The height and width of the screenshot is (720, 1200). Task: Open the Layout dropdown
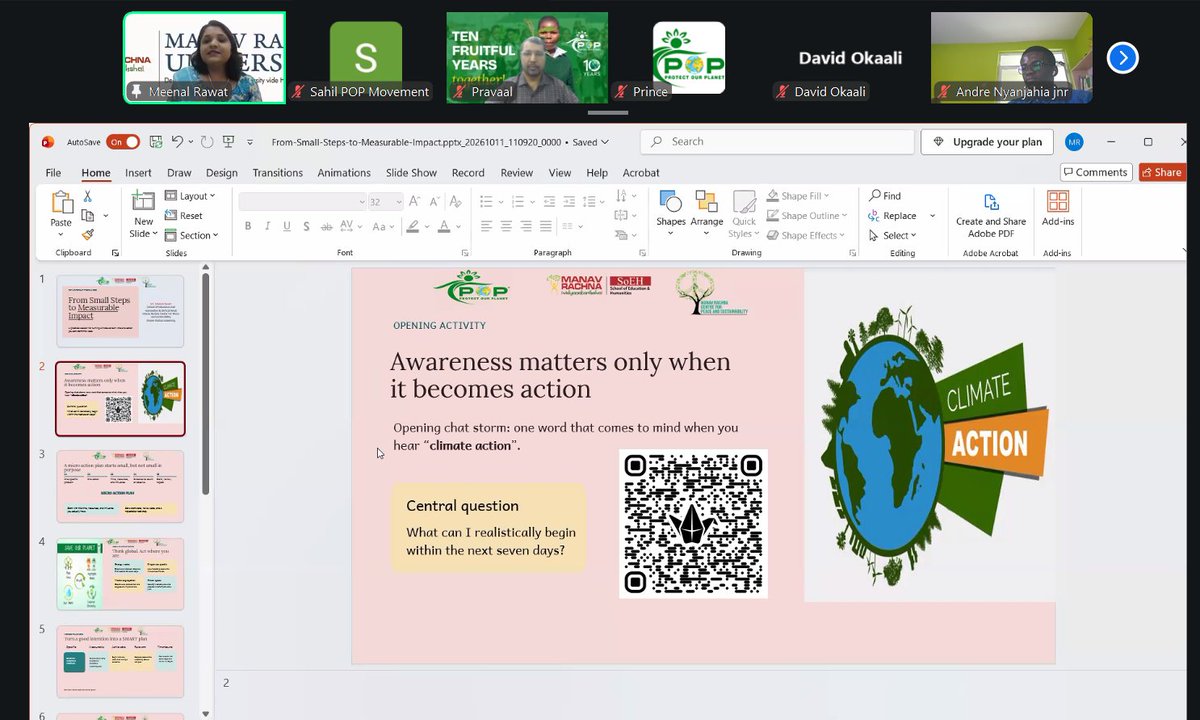pos(190,196)
